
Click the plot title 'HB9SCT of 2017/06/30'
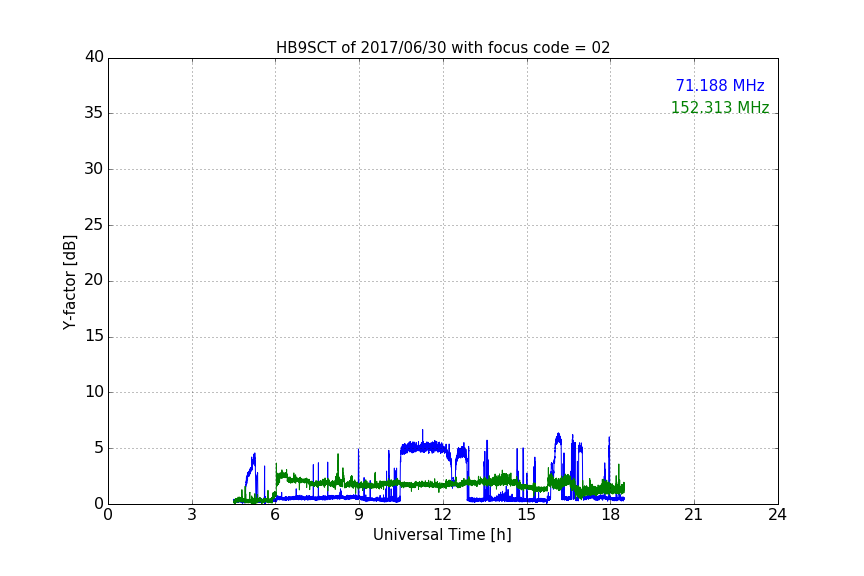coord(443,48)
